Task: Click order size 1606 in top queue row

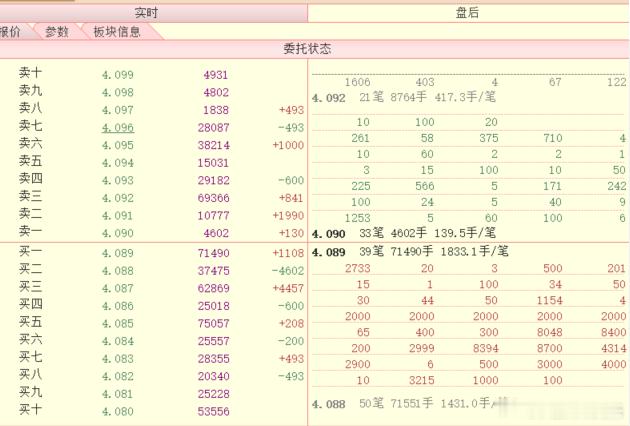Action: pyautogui.click(x=358, y=82)
